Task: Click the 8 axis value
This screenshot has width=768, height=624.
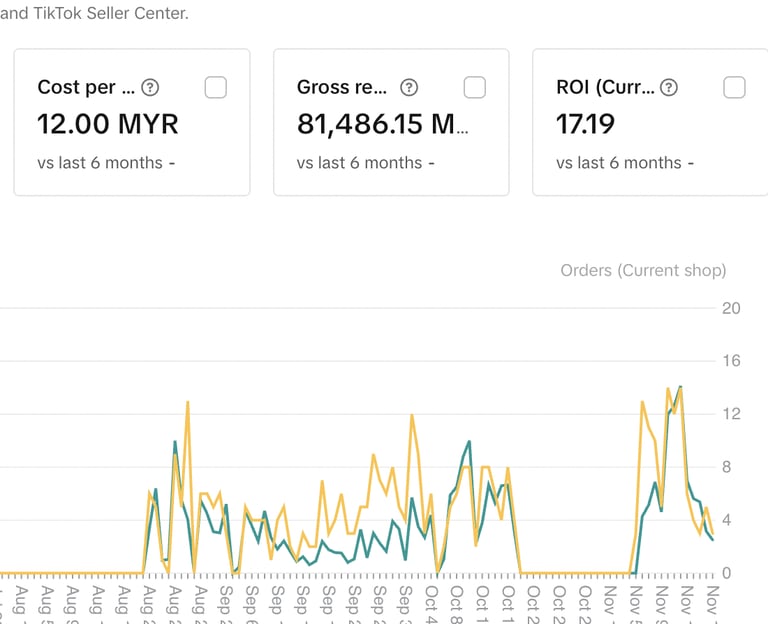Action: (x=726, y=467)
